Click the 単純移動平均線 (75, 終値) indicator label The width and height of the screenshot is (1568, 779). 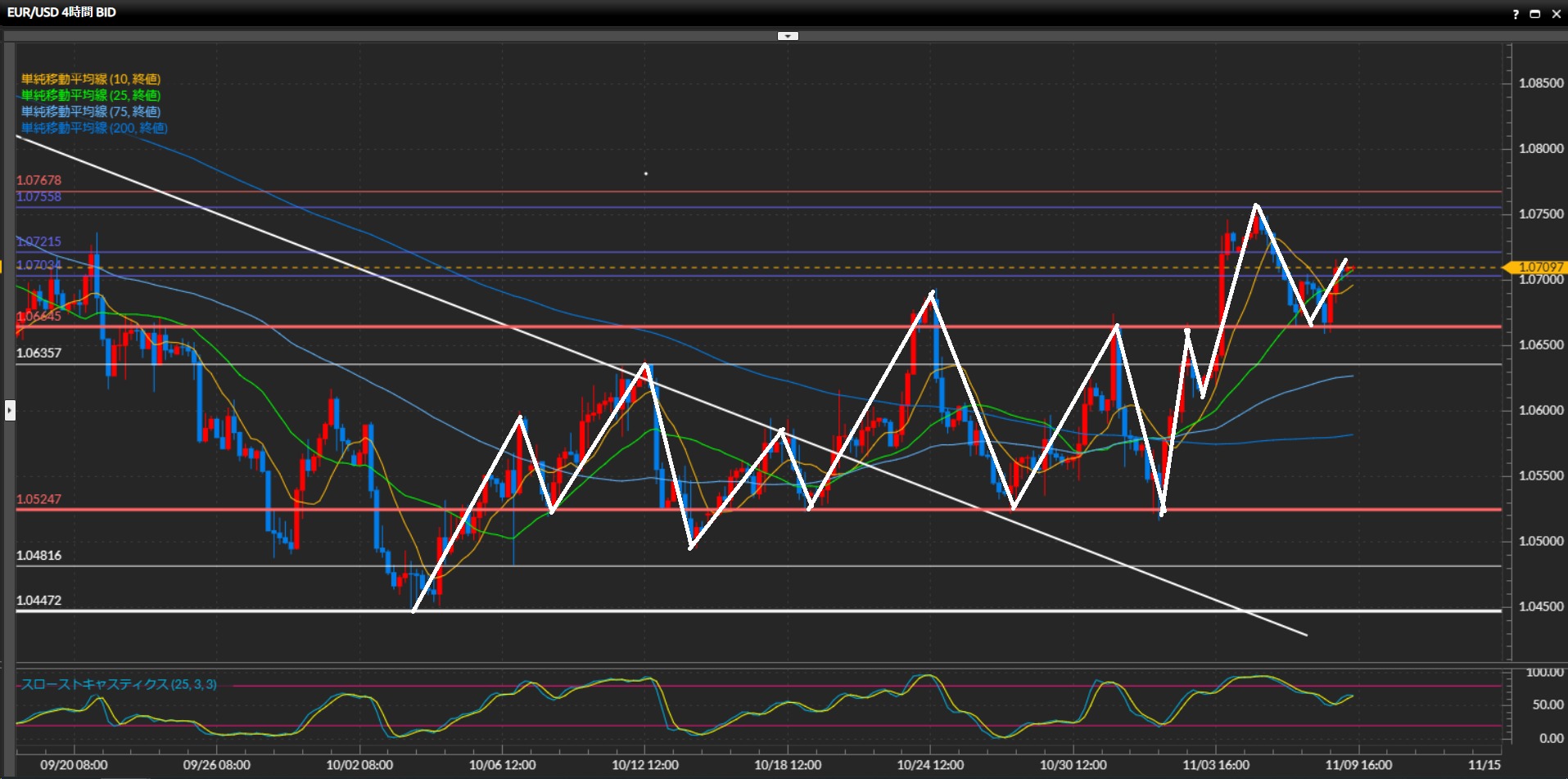point(91,112)
